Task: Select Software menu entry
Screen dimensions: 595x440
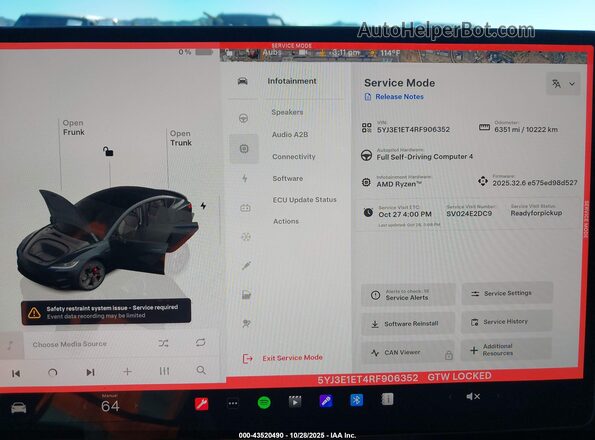Action: coord(288,178)
